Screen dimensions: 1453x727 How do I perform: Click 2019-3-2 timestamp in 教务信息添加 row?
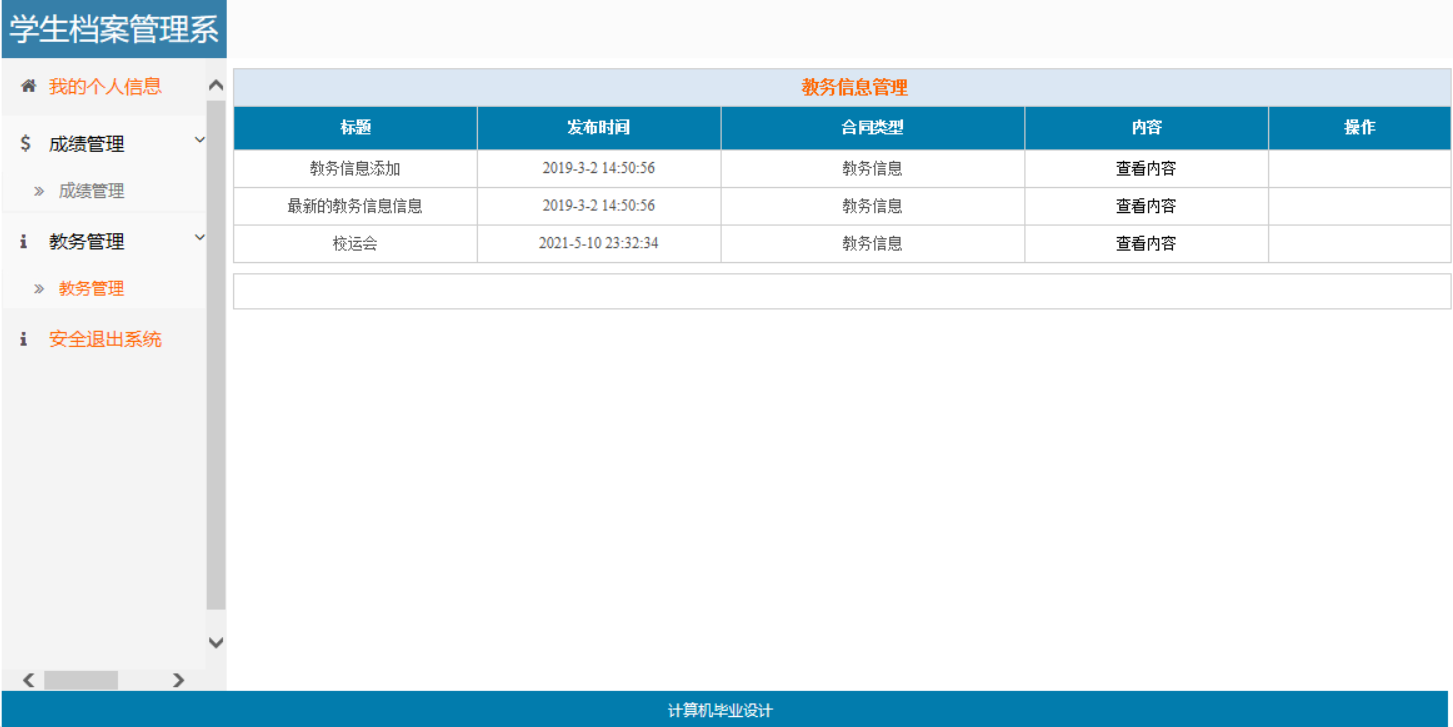tap(599, 169)
